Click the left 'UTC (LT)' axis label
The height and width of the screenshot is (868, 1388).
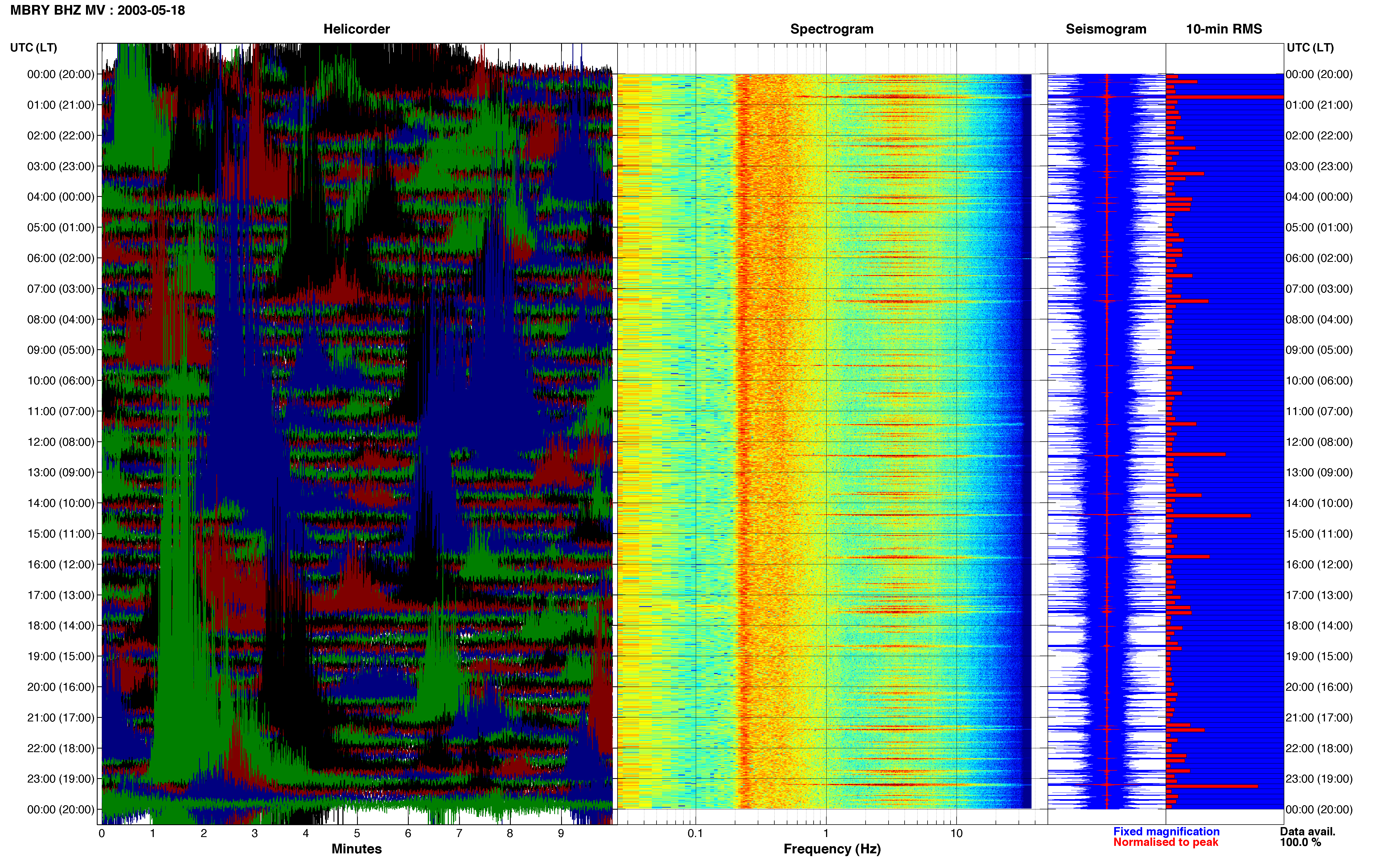coord(34,48)
